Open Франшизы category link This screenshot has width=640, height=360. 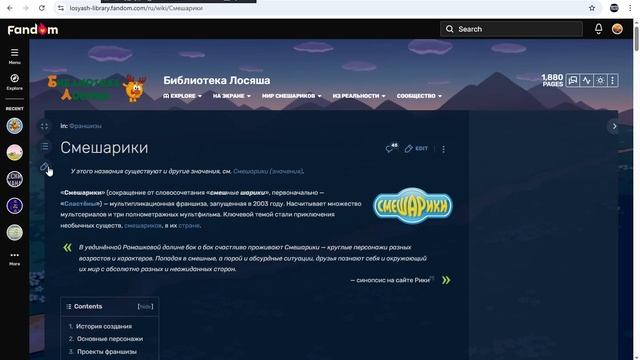click(x=85, y=126)
